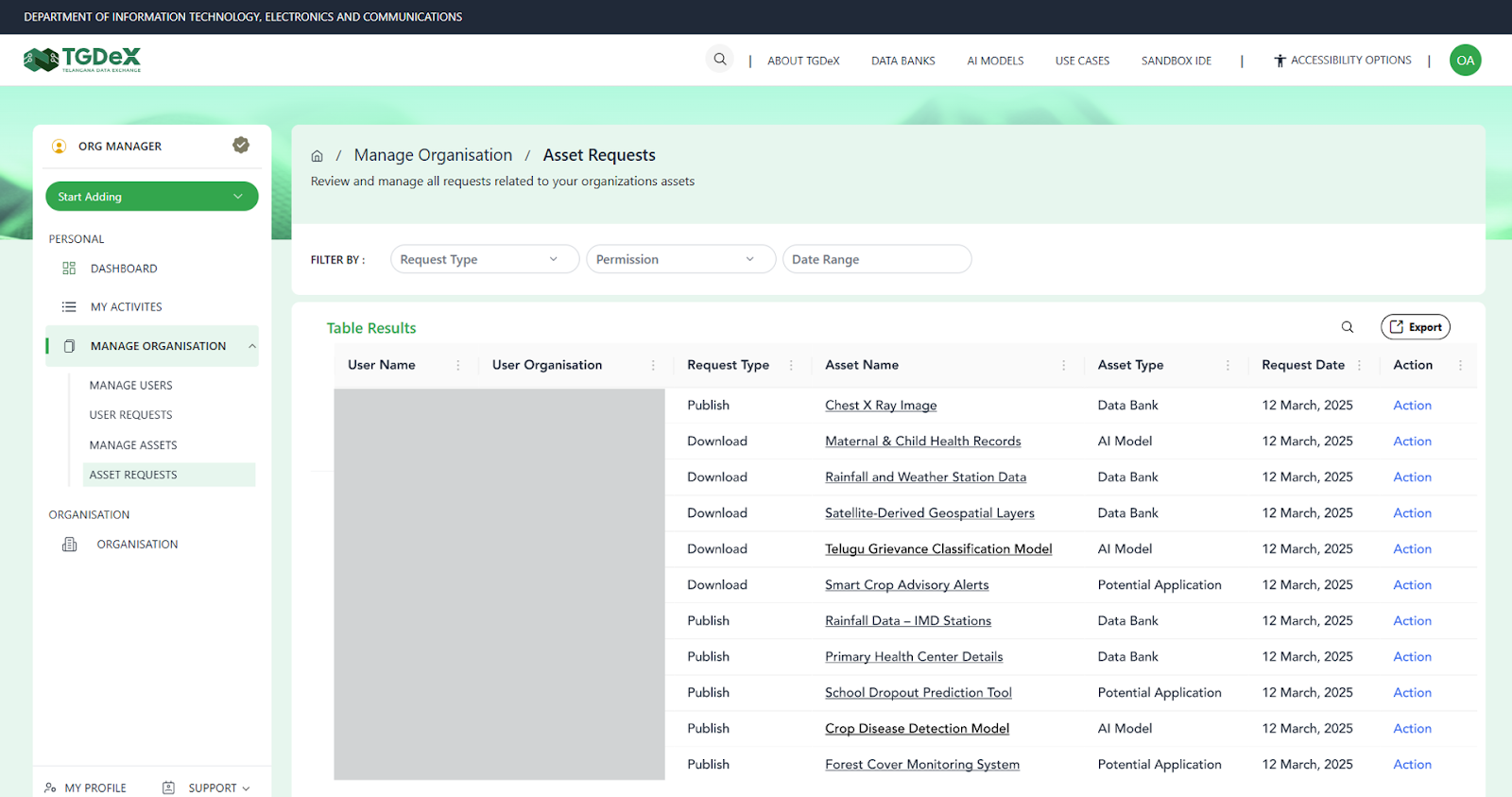Click the TGDeX logo
This screenshot has width=1512, height=797.
[x=82, y=60]
